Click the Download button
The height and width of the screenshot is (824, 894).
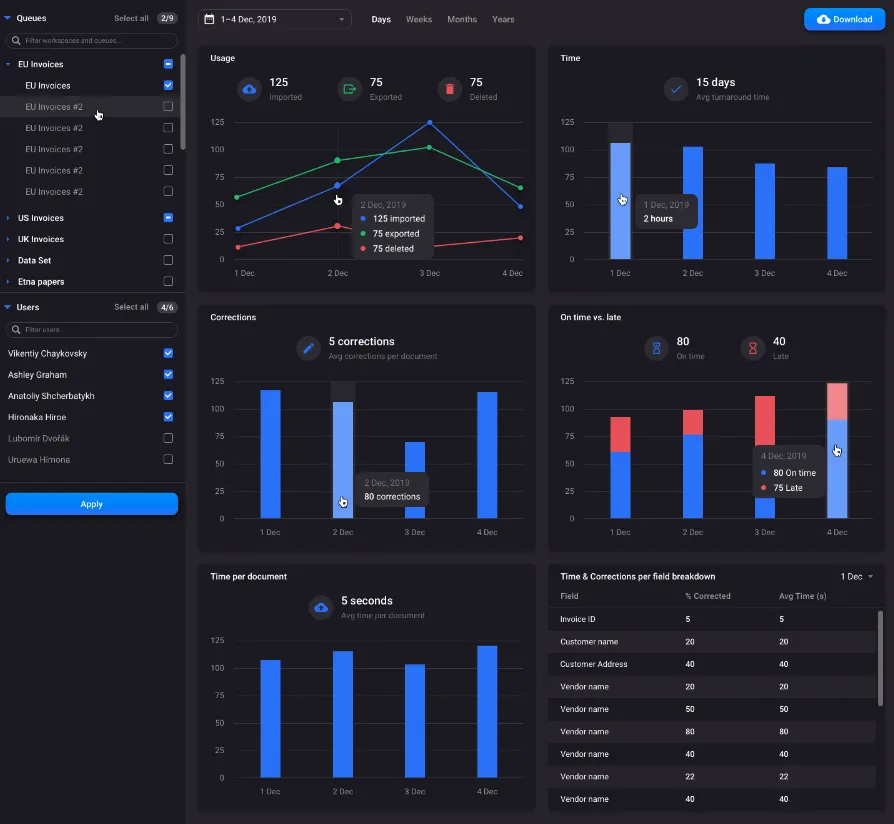click(843, 18)
